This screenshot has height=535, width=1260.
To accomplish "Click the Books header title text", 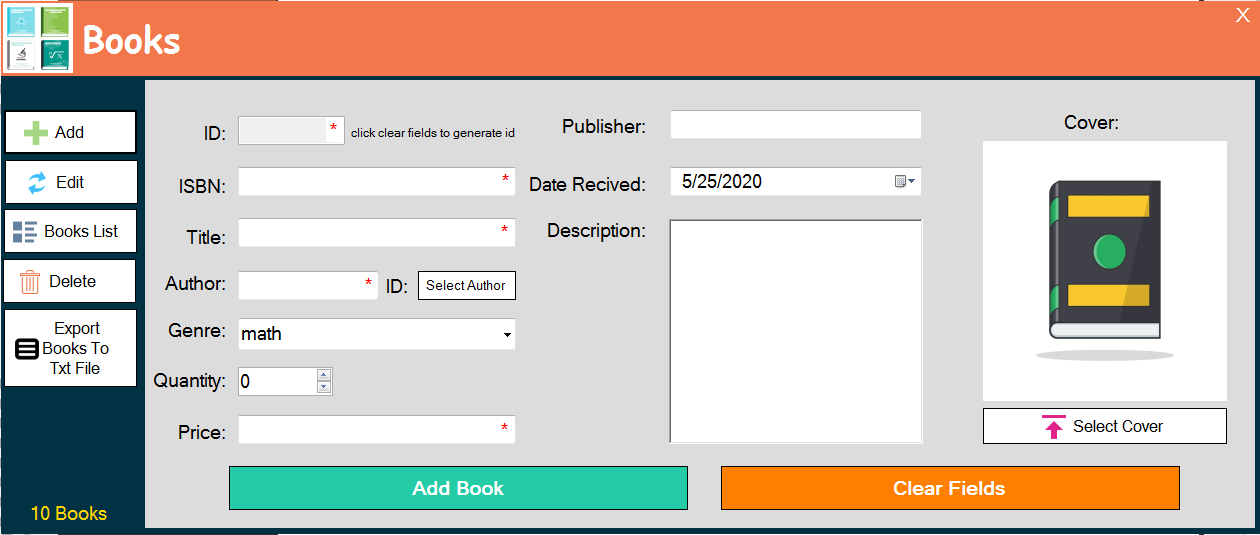I will pos(131,40).
